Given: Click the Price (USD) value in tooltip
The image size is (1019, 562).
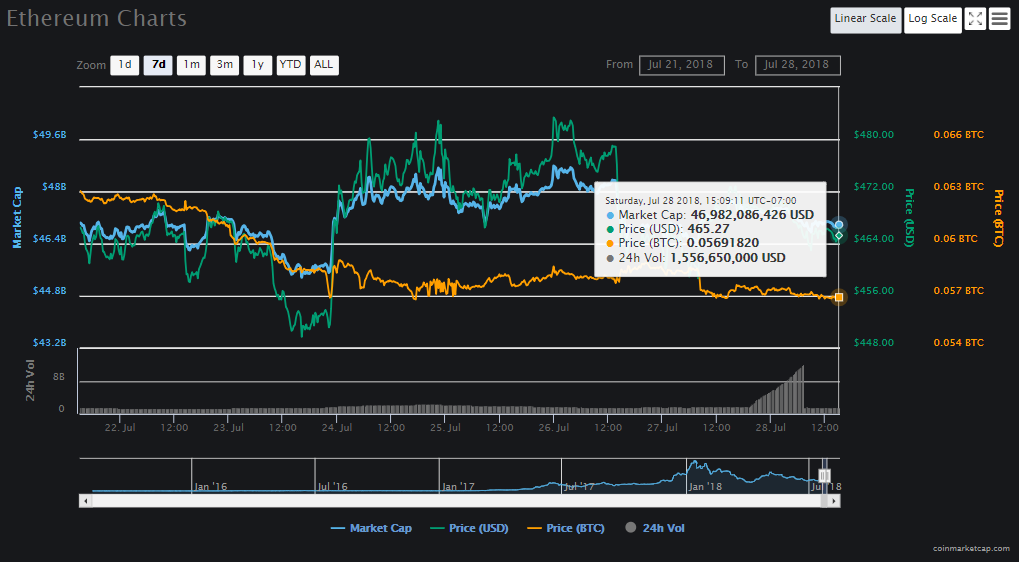Looking at the screenshot, I should tap(708, 229).
